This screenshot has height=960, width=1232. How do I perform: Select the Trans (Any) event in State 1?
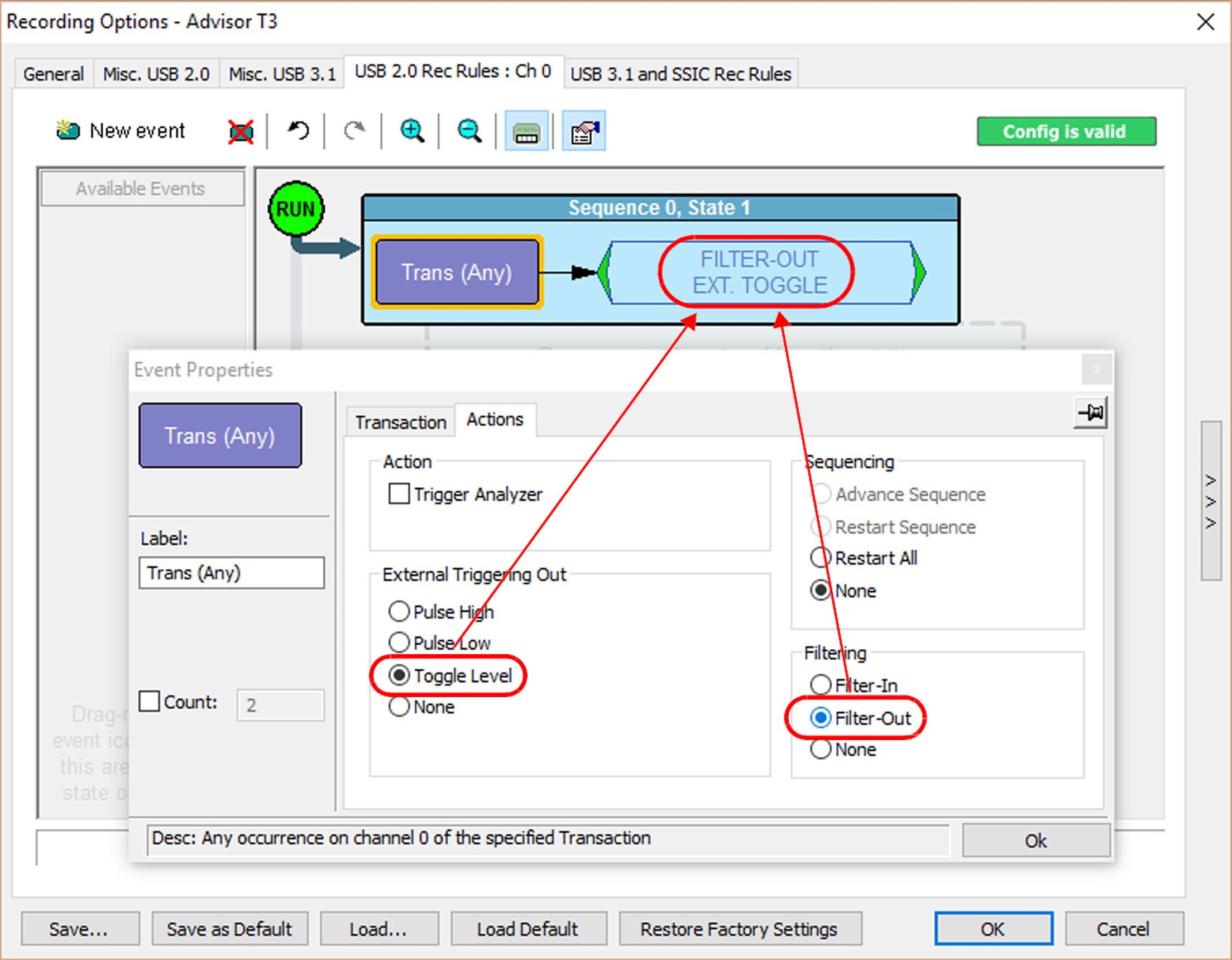point(457,272)
